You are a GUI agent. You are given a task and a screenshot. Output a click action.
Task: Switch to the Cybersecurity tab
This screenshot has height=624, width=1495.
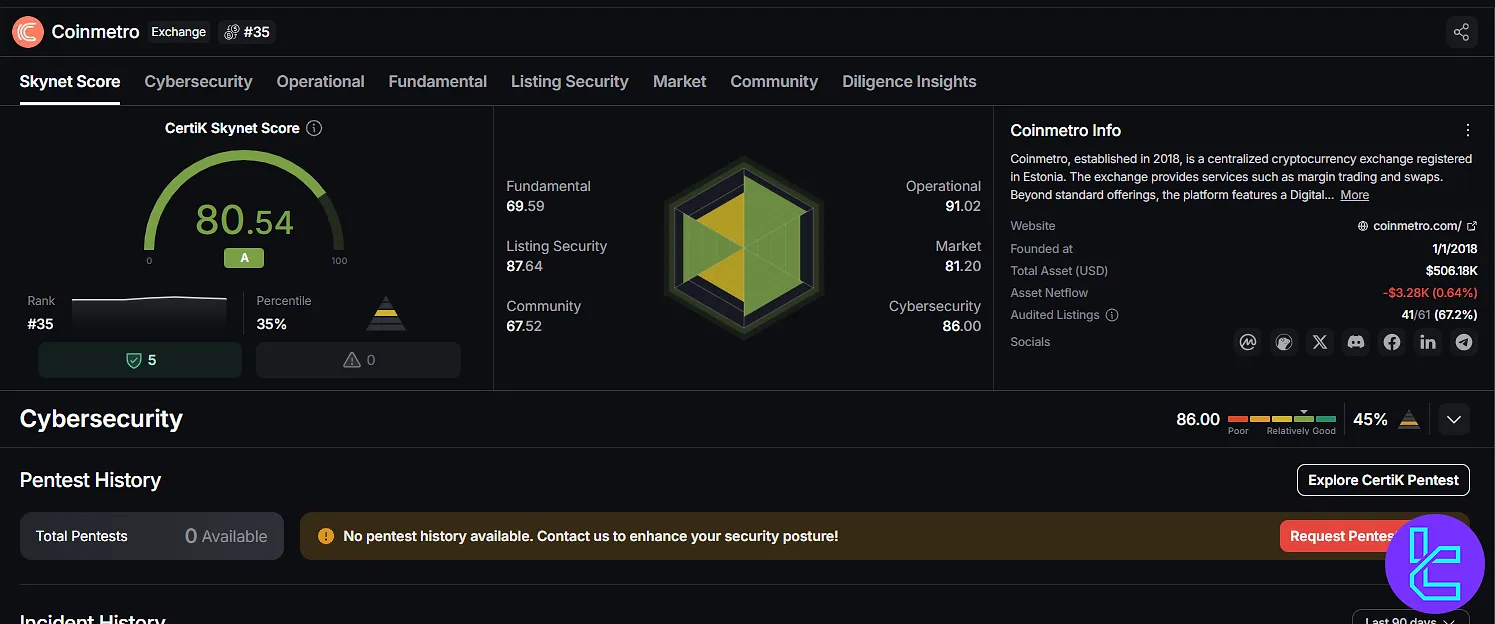[198, 82]
